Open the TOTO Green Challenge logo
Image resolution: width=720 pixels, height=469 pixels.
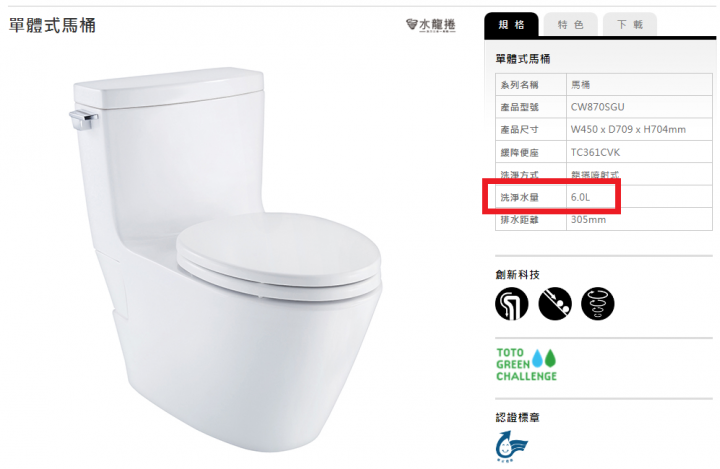526,364
